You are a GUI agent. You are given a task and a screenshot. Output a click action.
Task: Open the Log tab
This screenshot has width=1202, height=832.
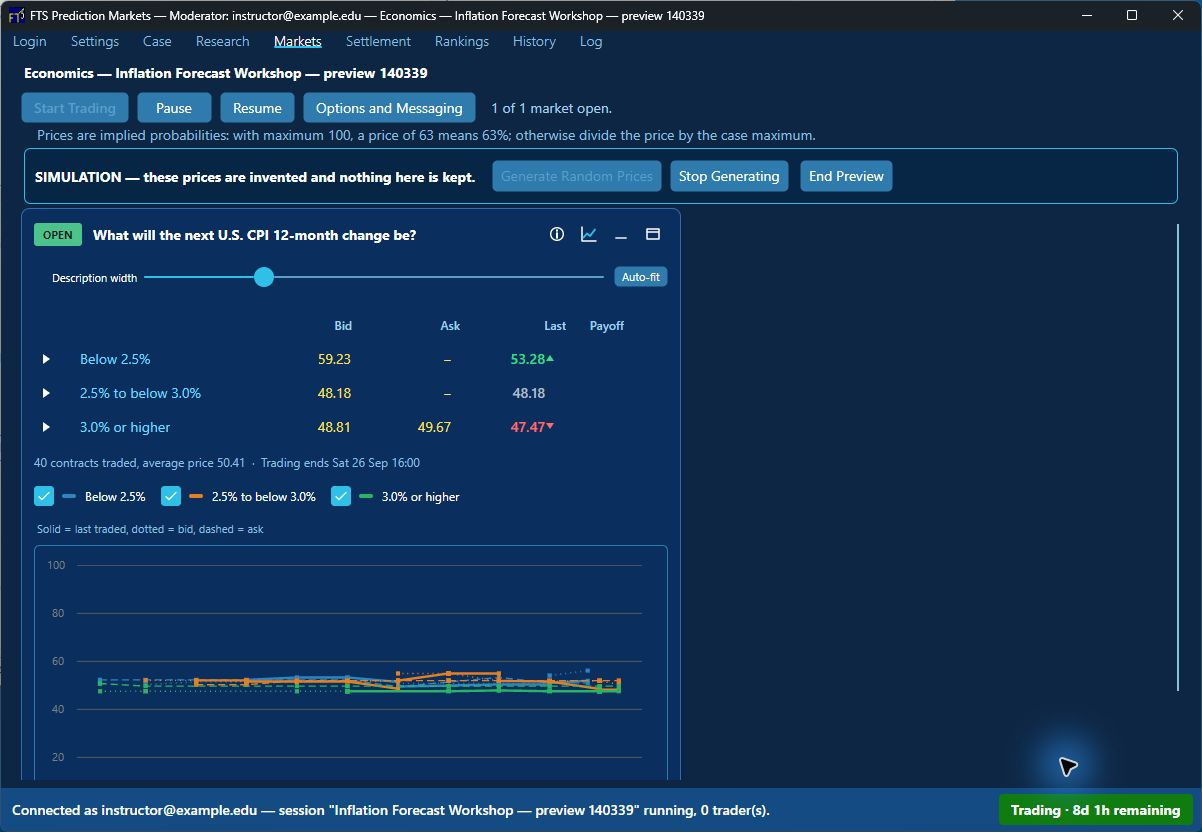(591, 41)
